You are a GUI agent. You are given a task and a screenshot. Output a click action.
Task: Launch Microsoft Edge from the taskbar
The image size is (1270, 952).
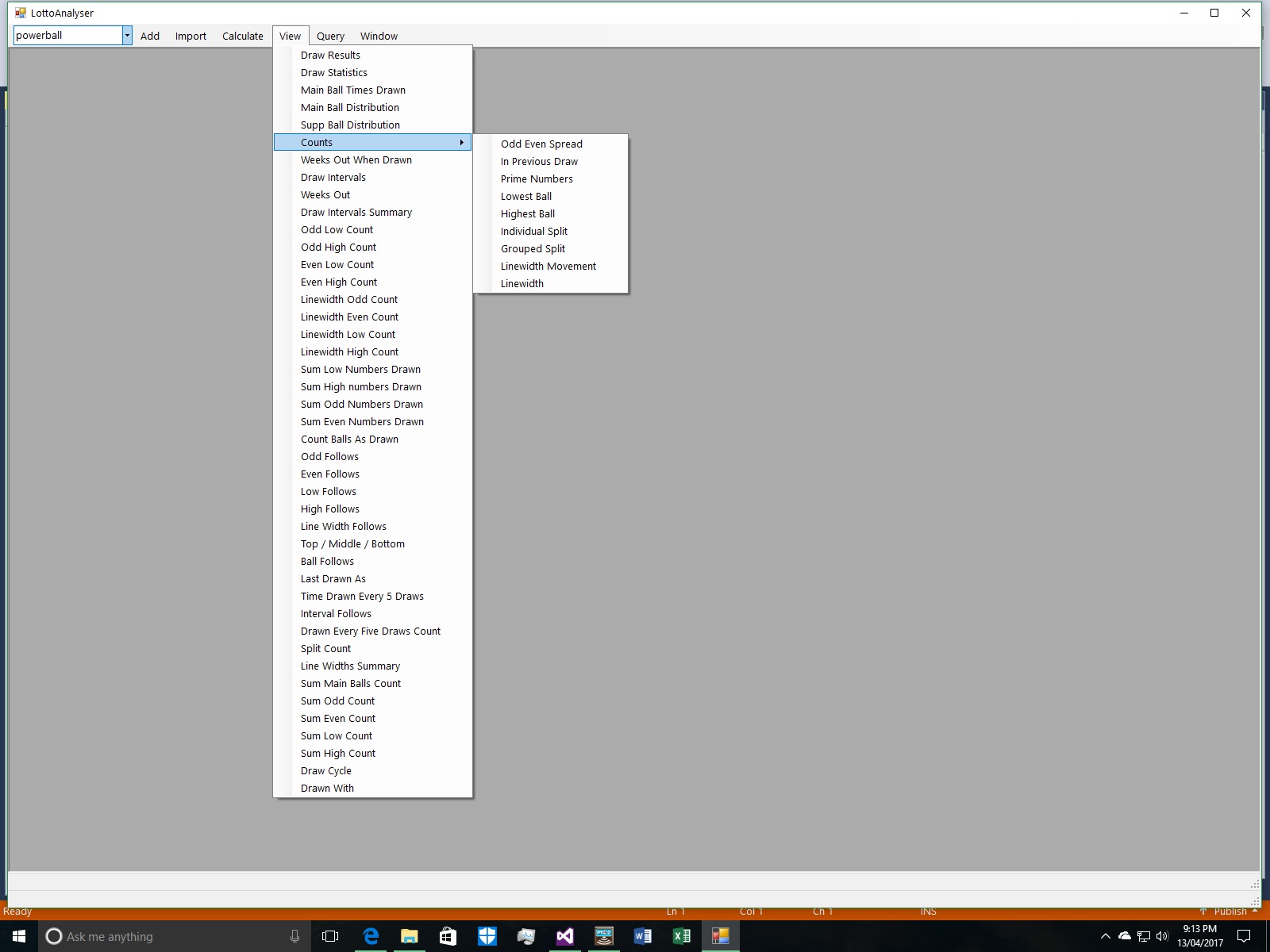[371, 936]
